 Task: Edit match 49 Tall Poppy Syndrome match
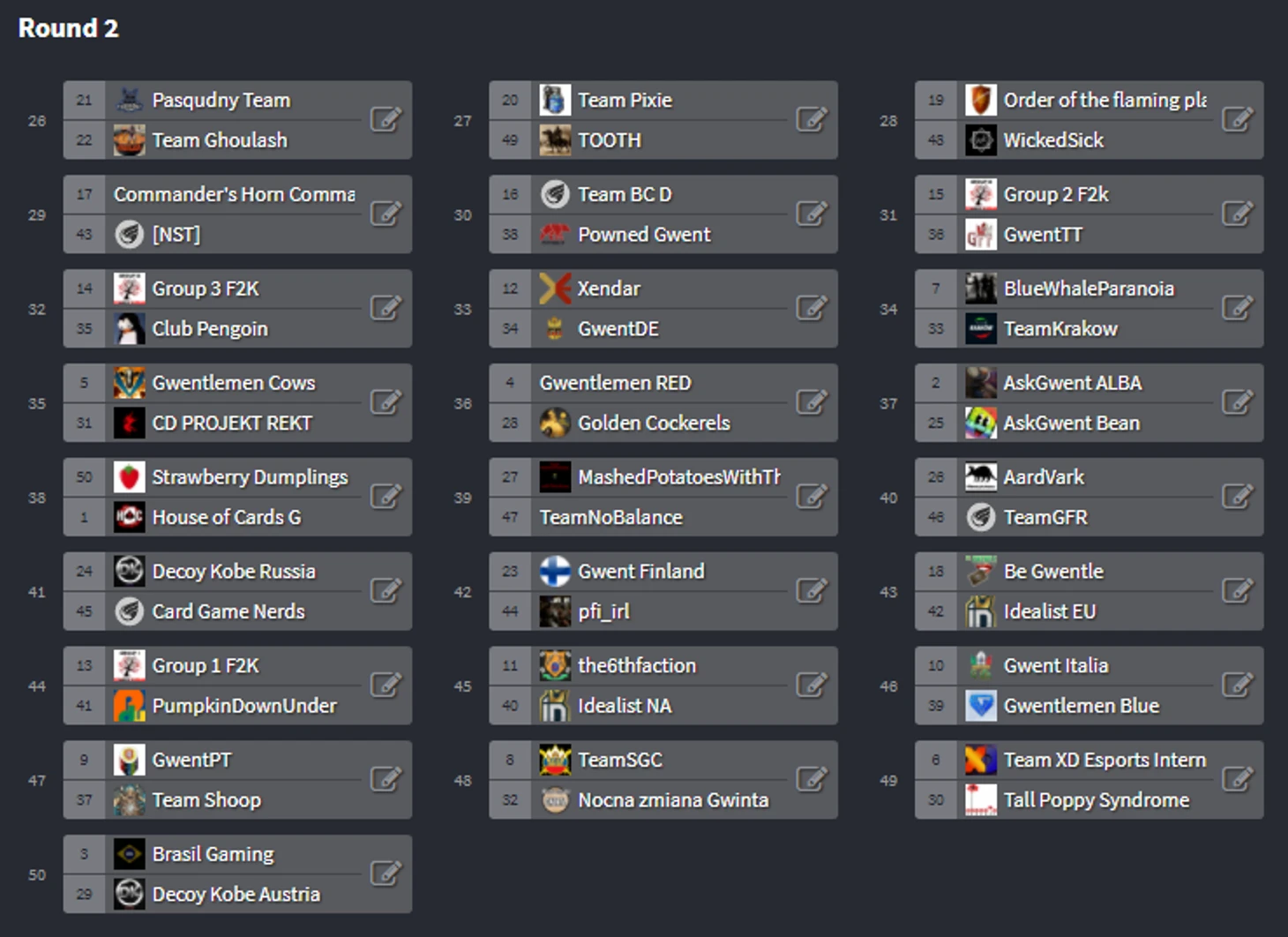click(x=1238, y=780)
